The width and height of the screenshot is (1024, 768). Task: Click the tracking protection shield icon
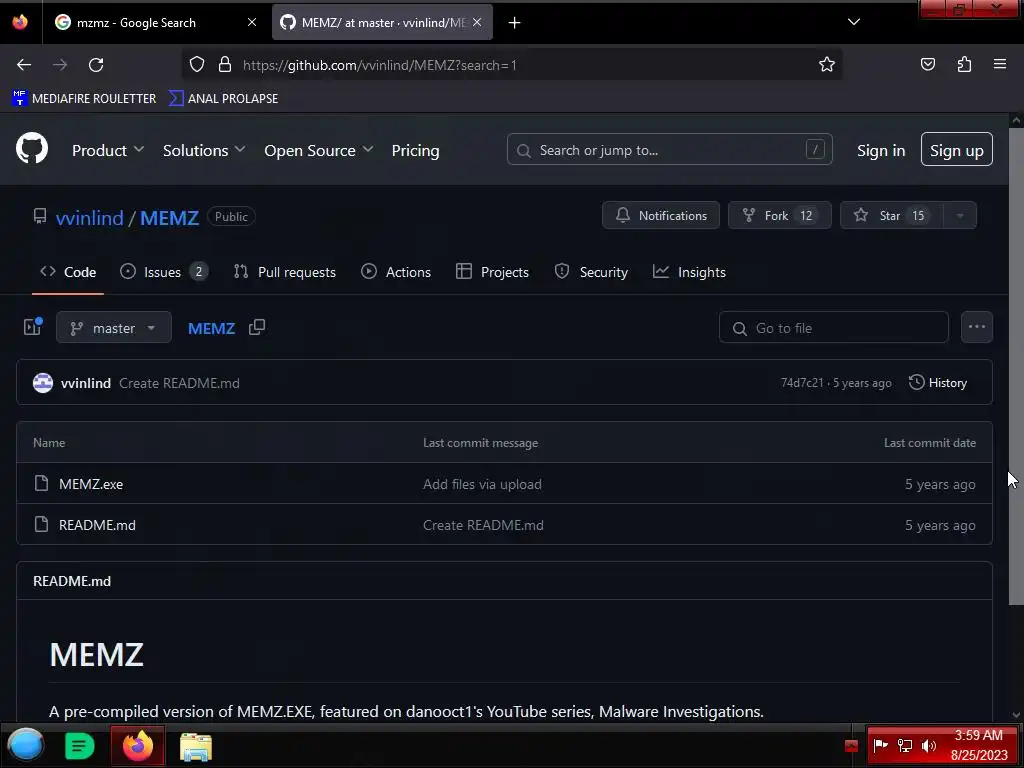197,64
